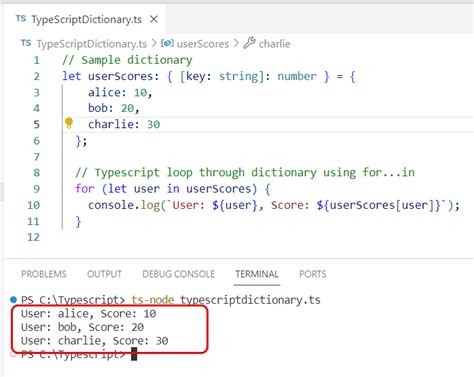Click line number 1 in the gutter

click(x=36, y=60)
